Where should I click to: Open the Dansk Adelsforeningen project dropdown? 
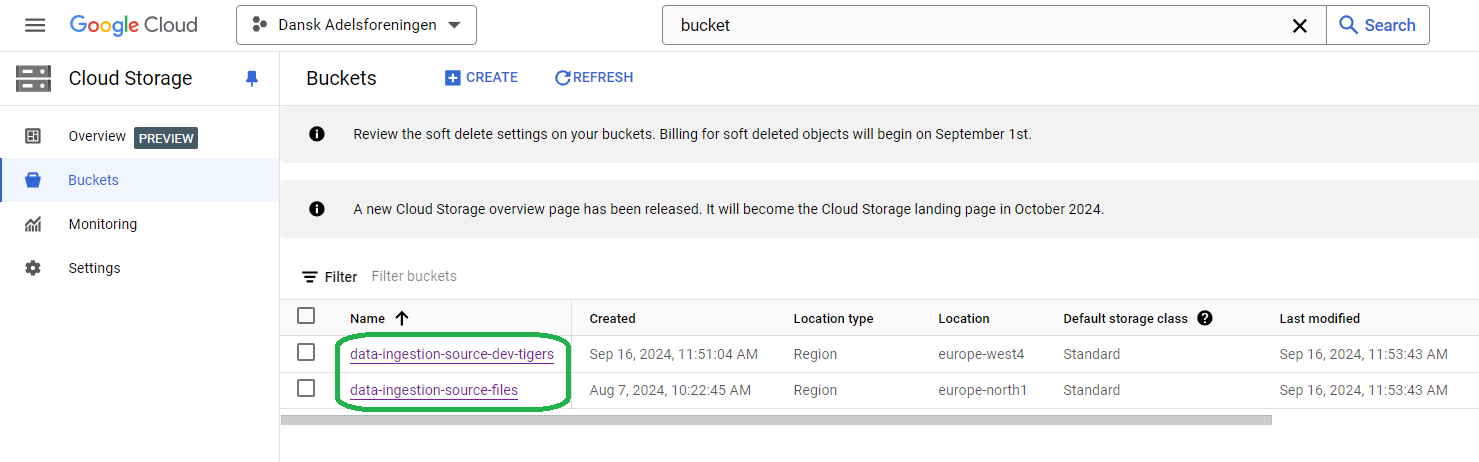click(356, 25)
